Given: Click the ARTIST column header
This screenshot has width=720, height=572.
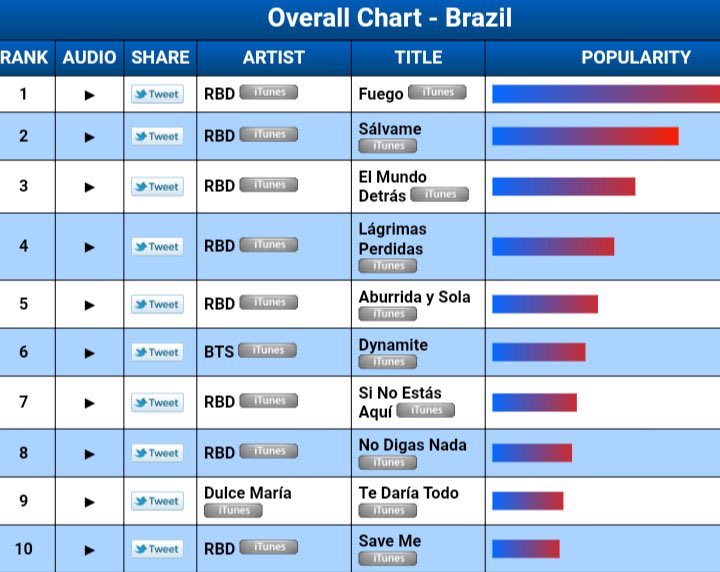Looking at the screenshot, I should point(274,58).
